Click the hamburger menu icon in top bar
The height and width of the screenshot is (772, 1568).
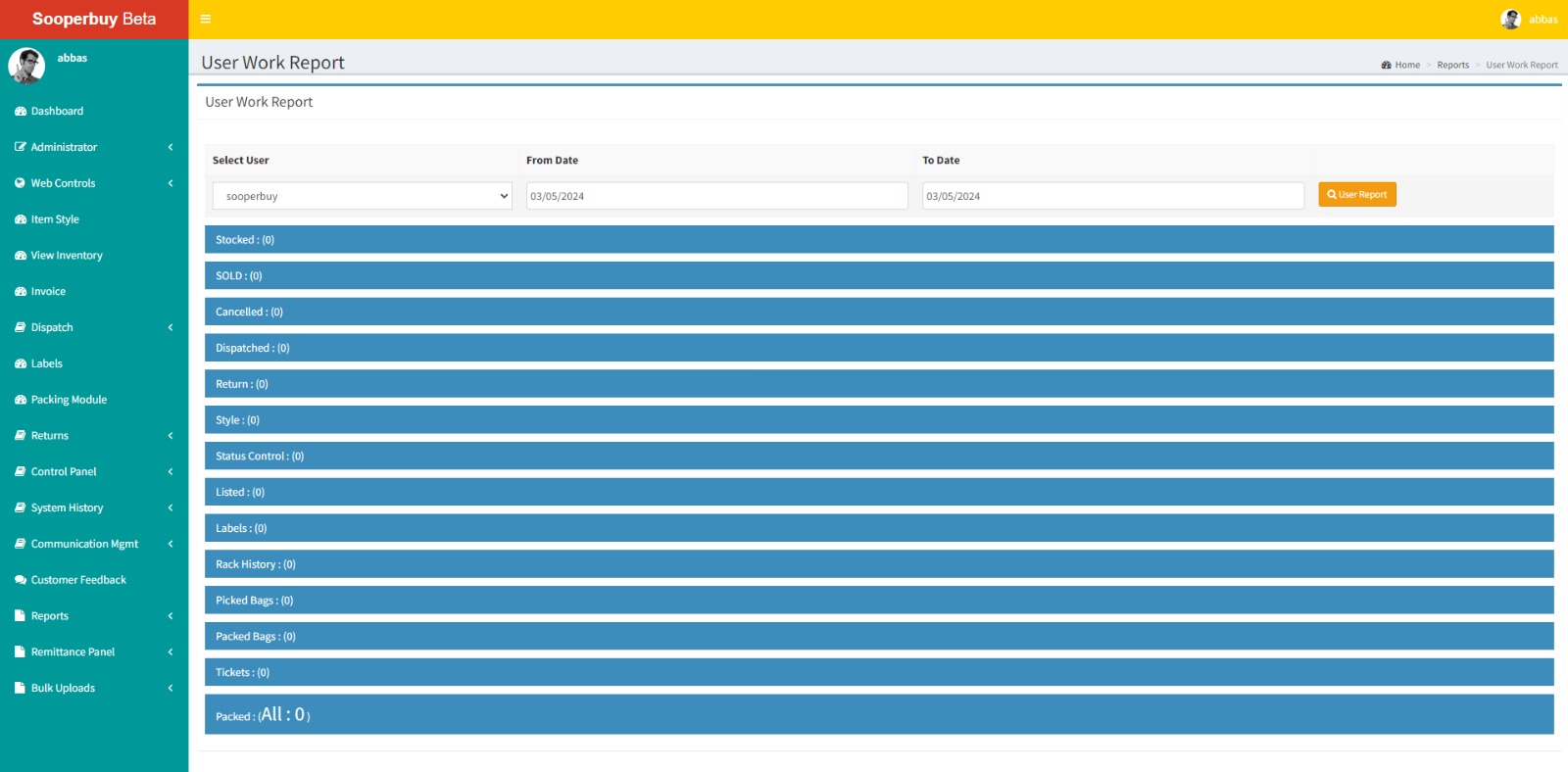pyautogui.click(x=206, y=19)
